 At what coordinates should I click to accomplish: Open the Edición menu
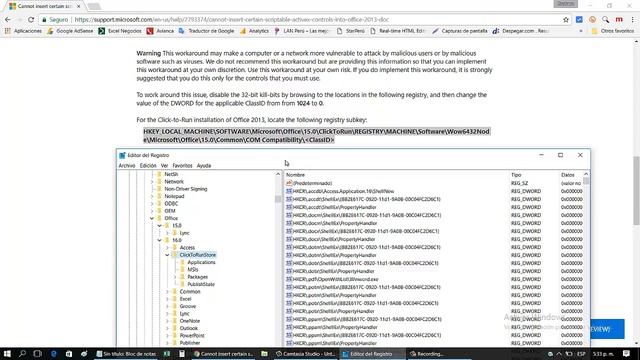click(148, 166)
